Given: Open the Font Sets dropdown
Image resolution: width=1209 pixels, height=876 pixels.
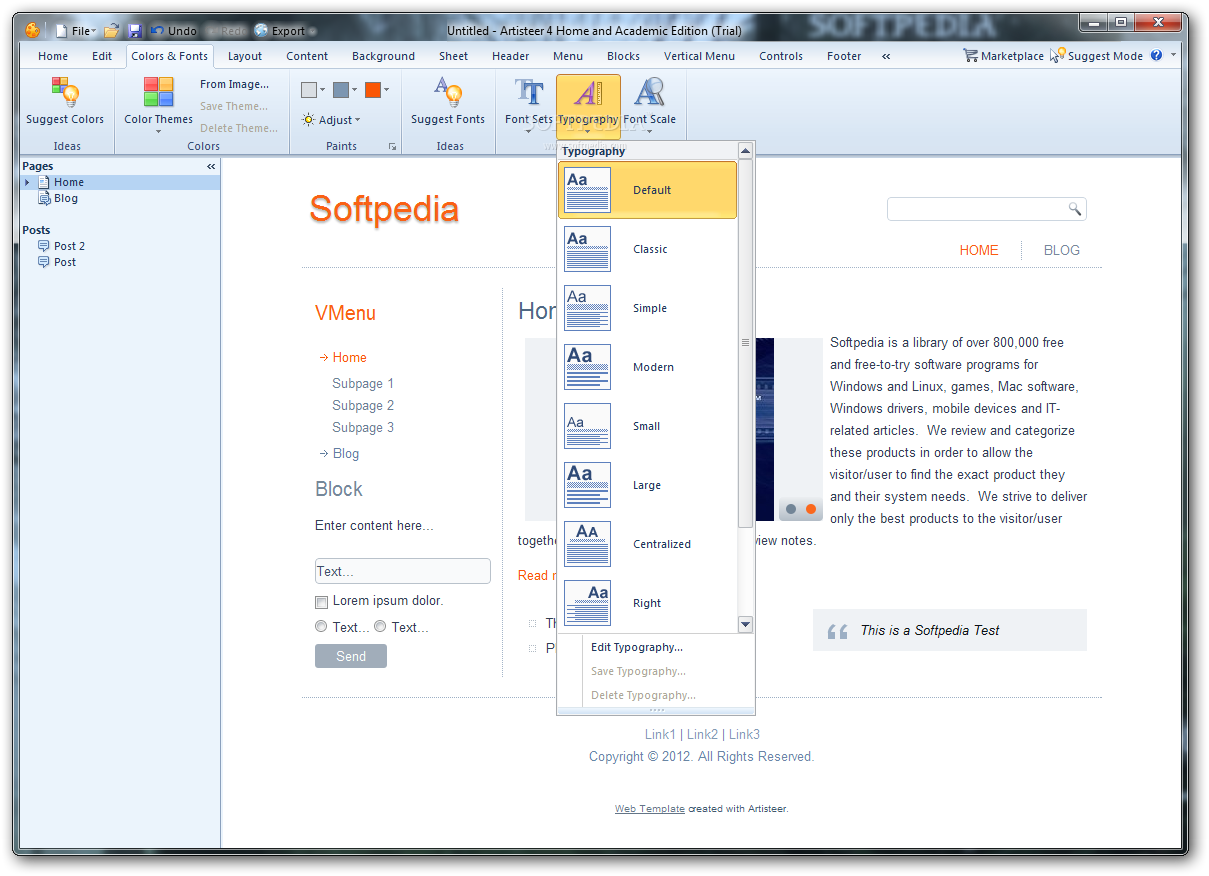Looking at the screenshot, I should click(x=528, y=104).
